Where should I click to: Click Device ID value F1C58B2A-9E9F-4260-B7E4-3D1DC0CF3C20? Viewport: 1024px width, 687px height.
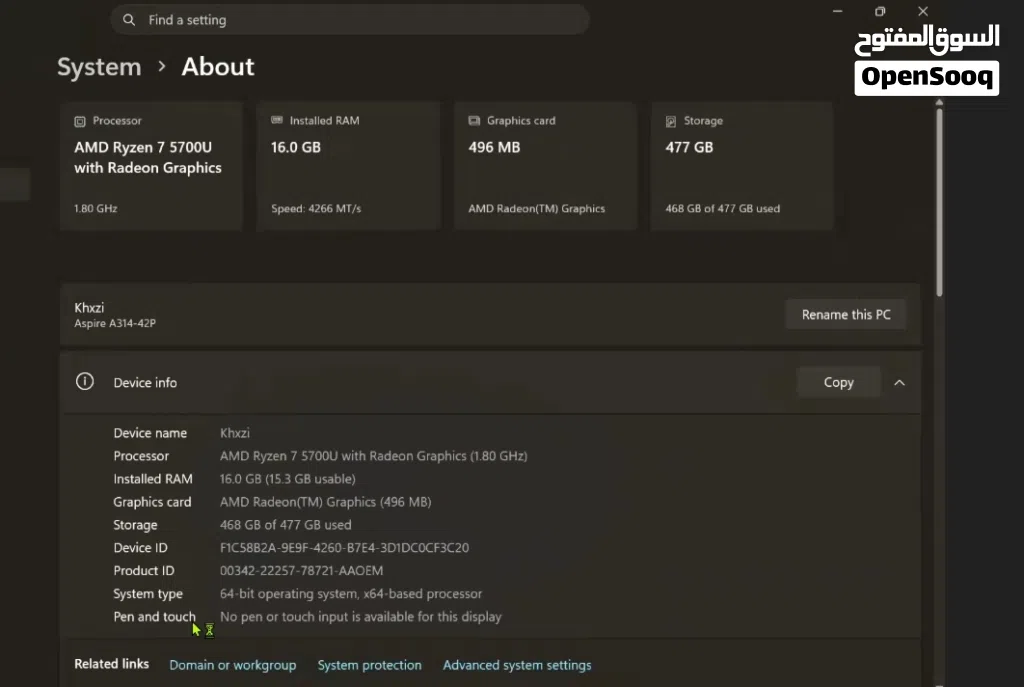point(344,548)
